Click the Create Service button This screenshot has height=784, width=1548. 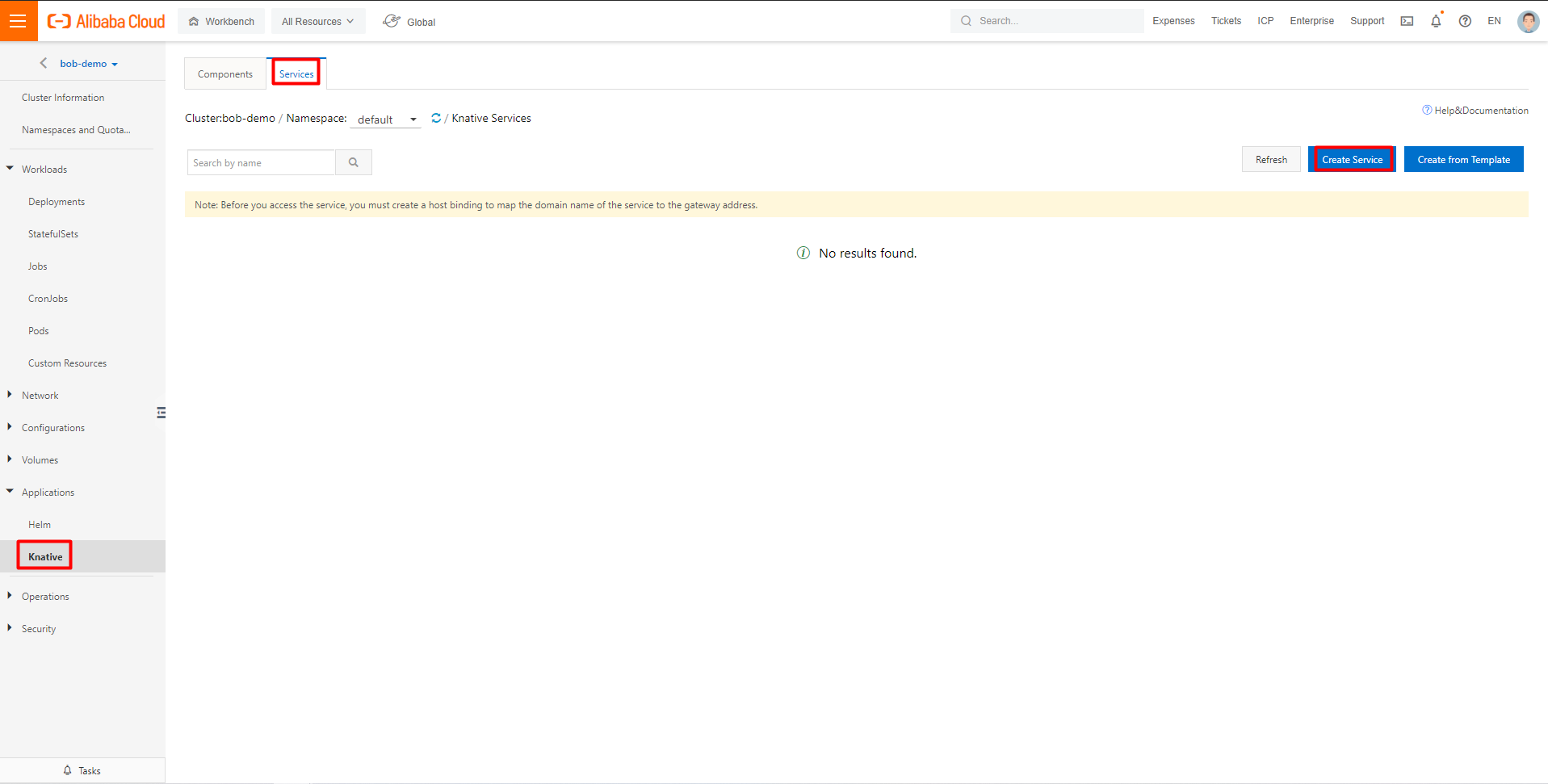[1352, 160]
